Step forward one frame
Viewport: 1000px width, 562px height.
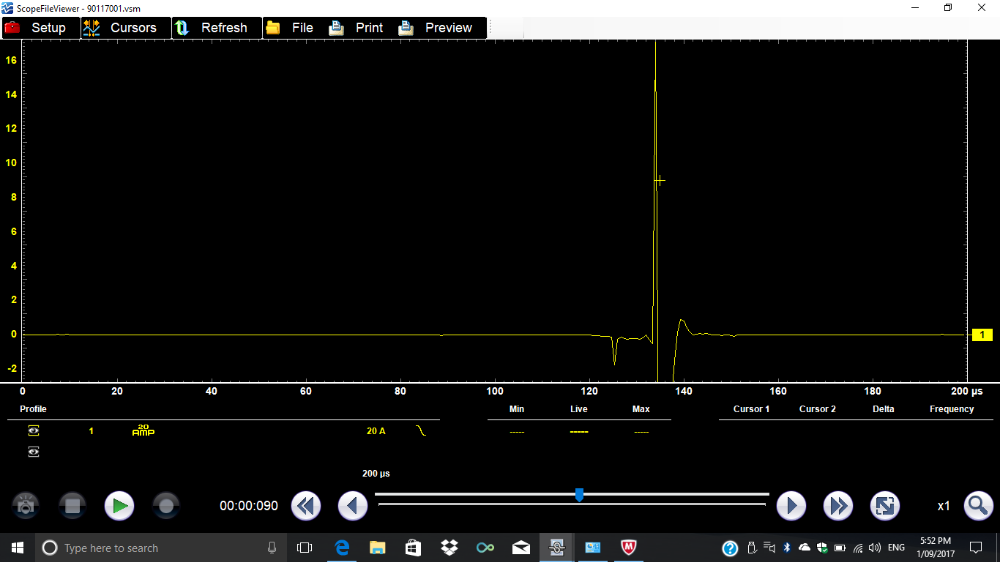pos(791,506)
